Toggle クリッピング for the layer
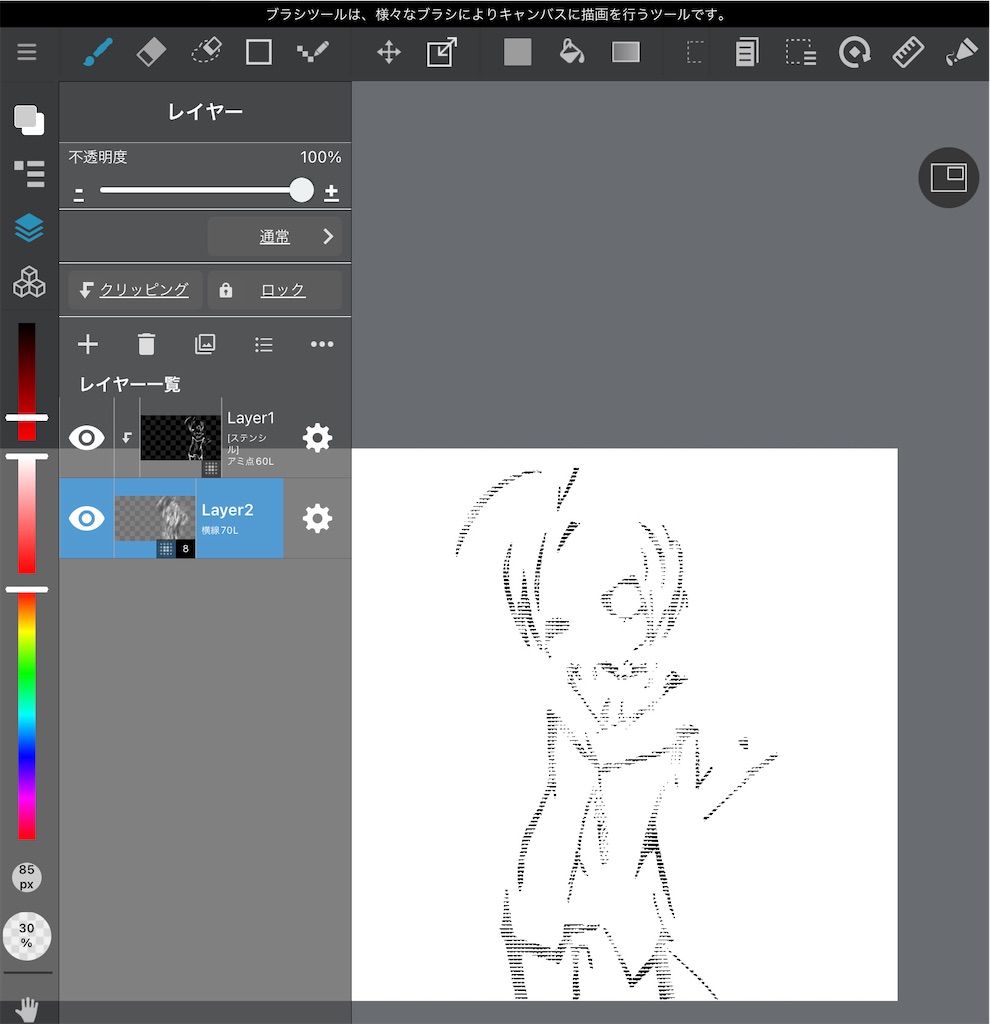Screen dimensions: 990x1024 [x=135, y=290]
